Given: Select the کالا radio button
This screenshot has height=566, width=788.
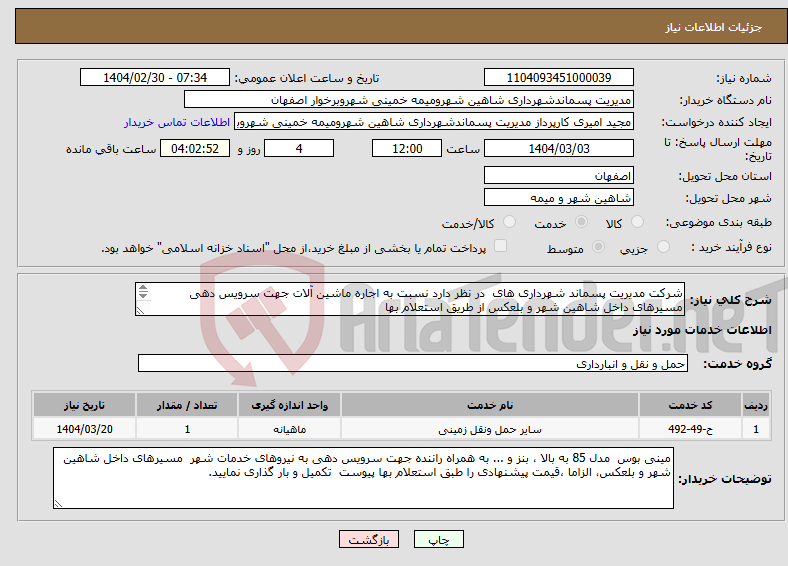Looking at the screenshot, I should click(x=637, y=222).
